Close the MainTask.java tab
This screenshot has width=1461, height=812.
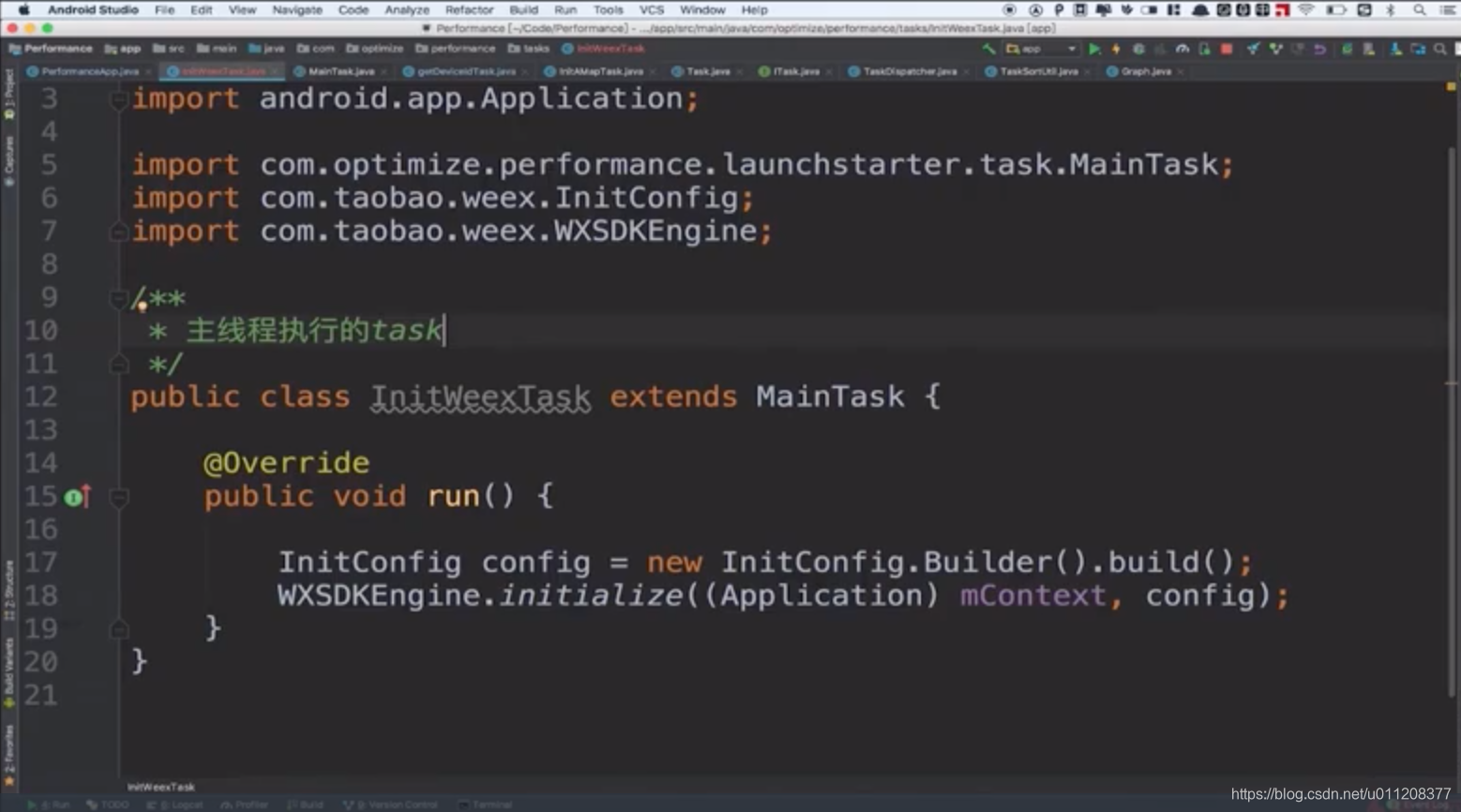(385, 72)
